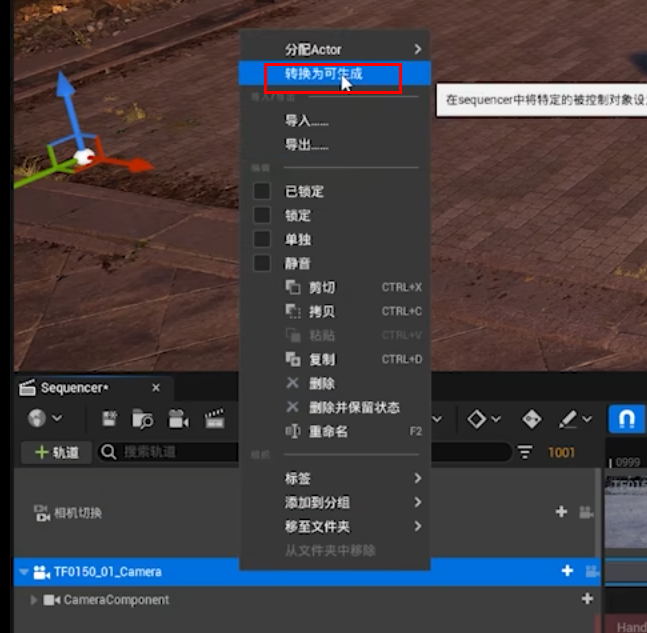
Task: Click the 剪切 scissors icon
Action: (x=293, y=287)
